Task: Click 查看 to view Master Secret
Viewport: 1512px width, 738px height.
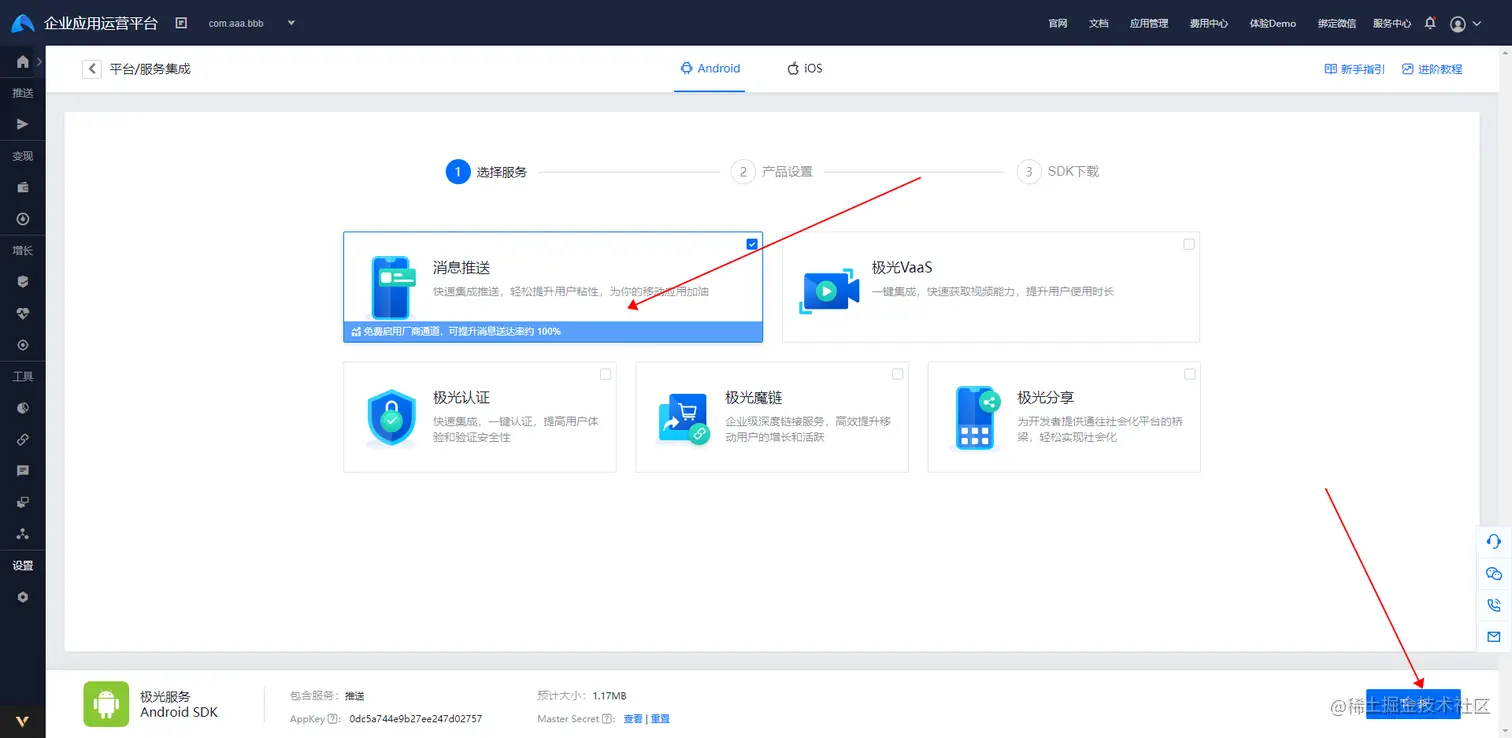Action: (633, 719)
